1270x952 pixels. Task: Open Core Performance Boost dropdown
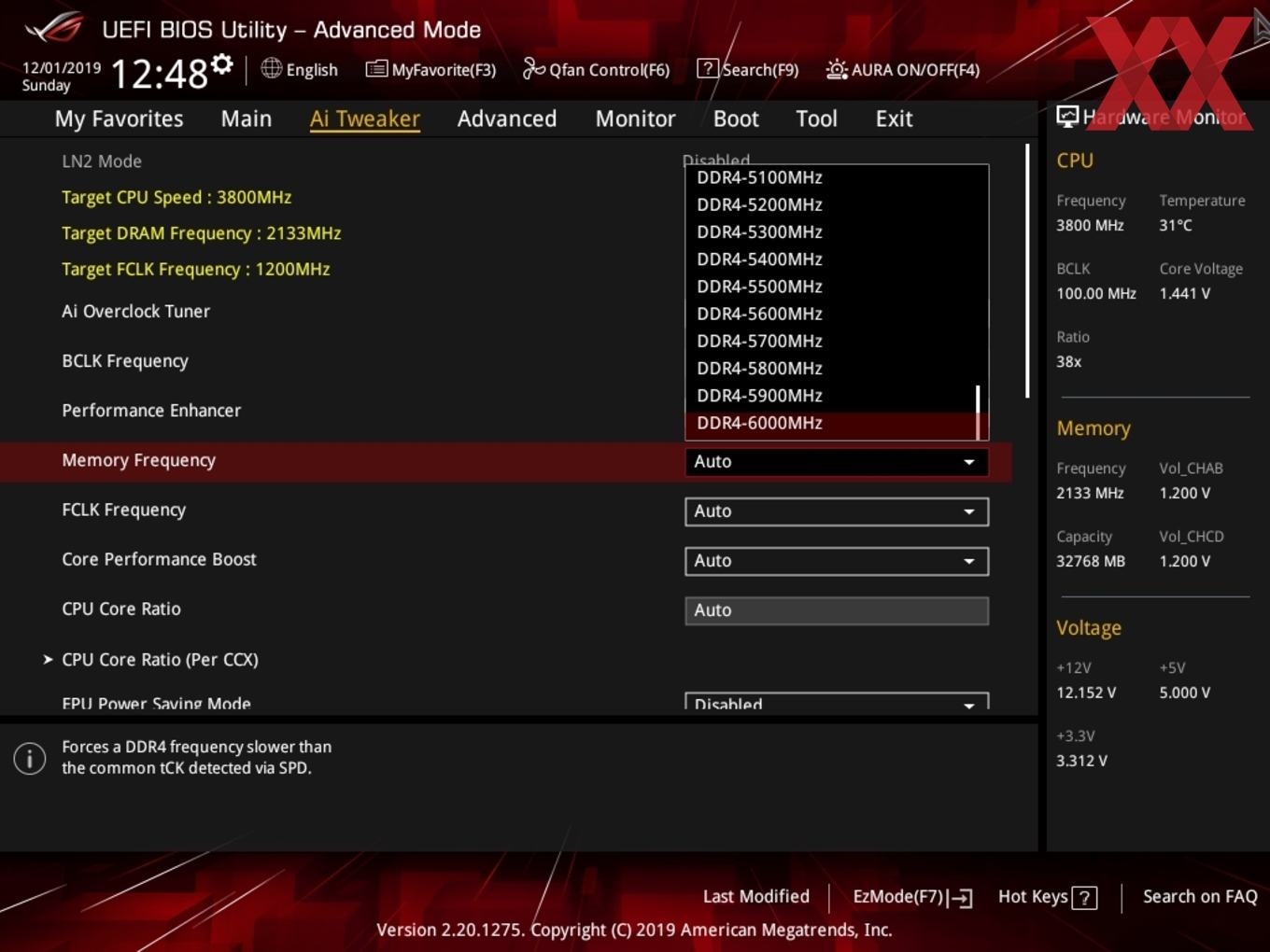pyautogui.click(x=837, y=560)
